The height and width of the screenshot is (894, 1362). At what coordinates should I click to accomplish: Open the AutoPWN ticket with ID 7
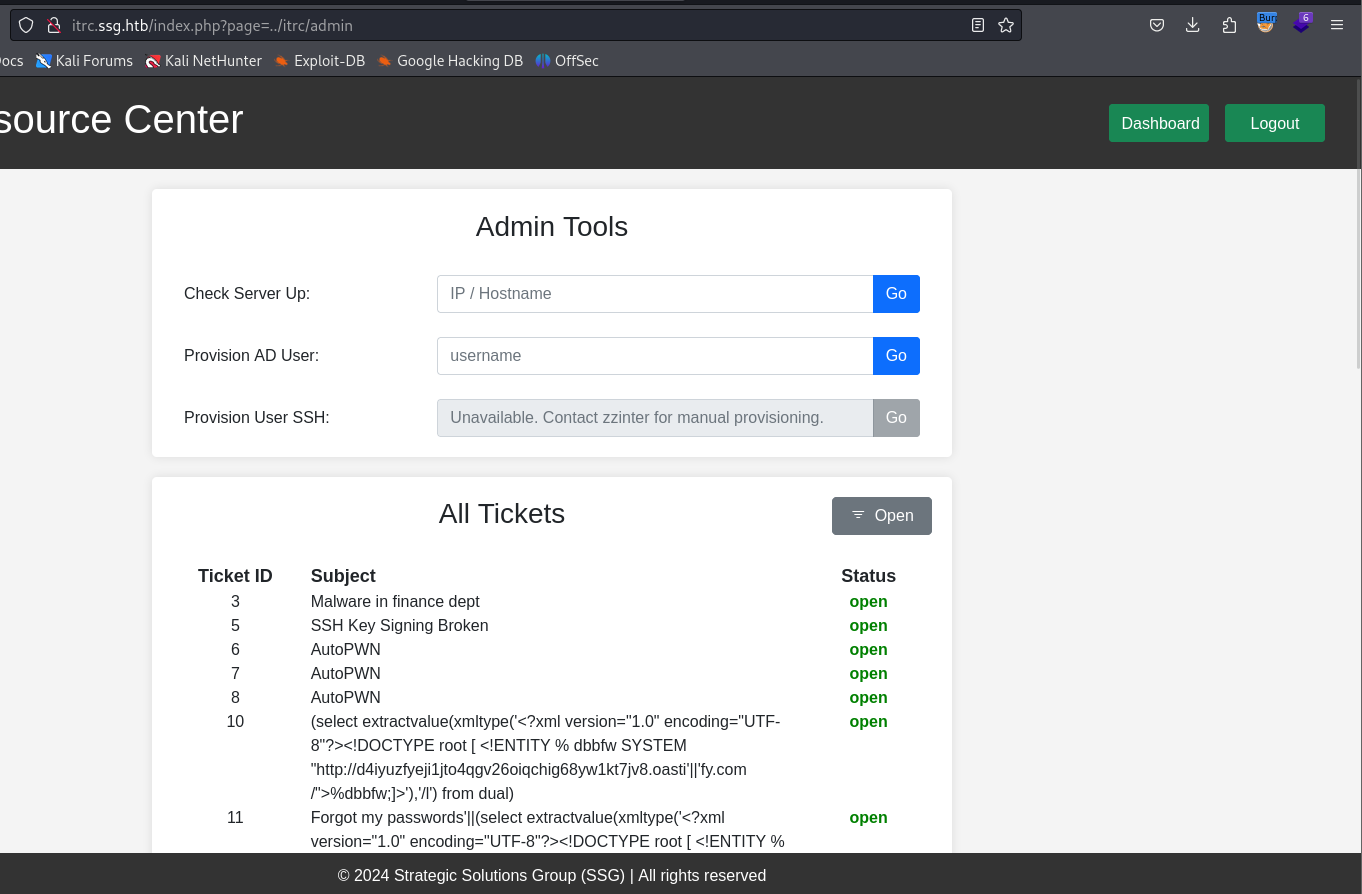pyautogui.click(x=346, y=674)
